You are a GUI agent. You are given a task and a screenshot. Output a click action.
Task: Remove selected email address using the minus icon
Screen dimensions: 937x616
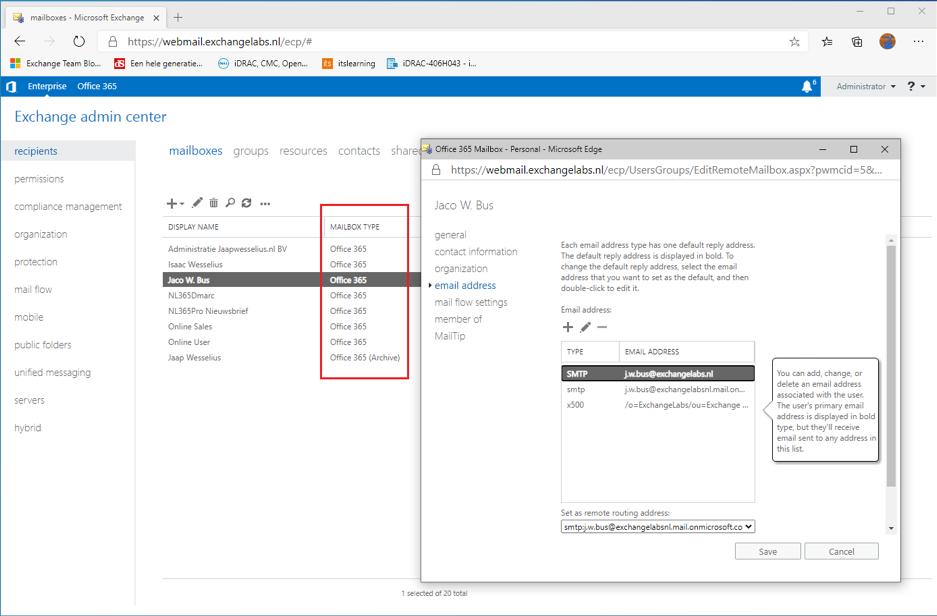(x=601, y=326)
